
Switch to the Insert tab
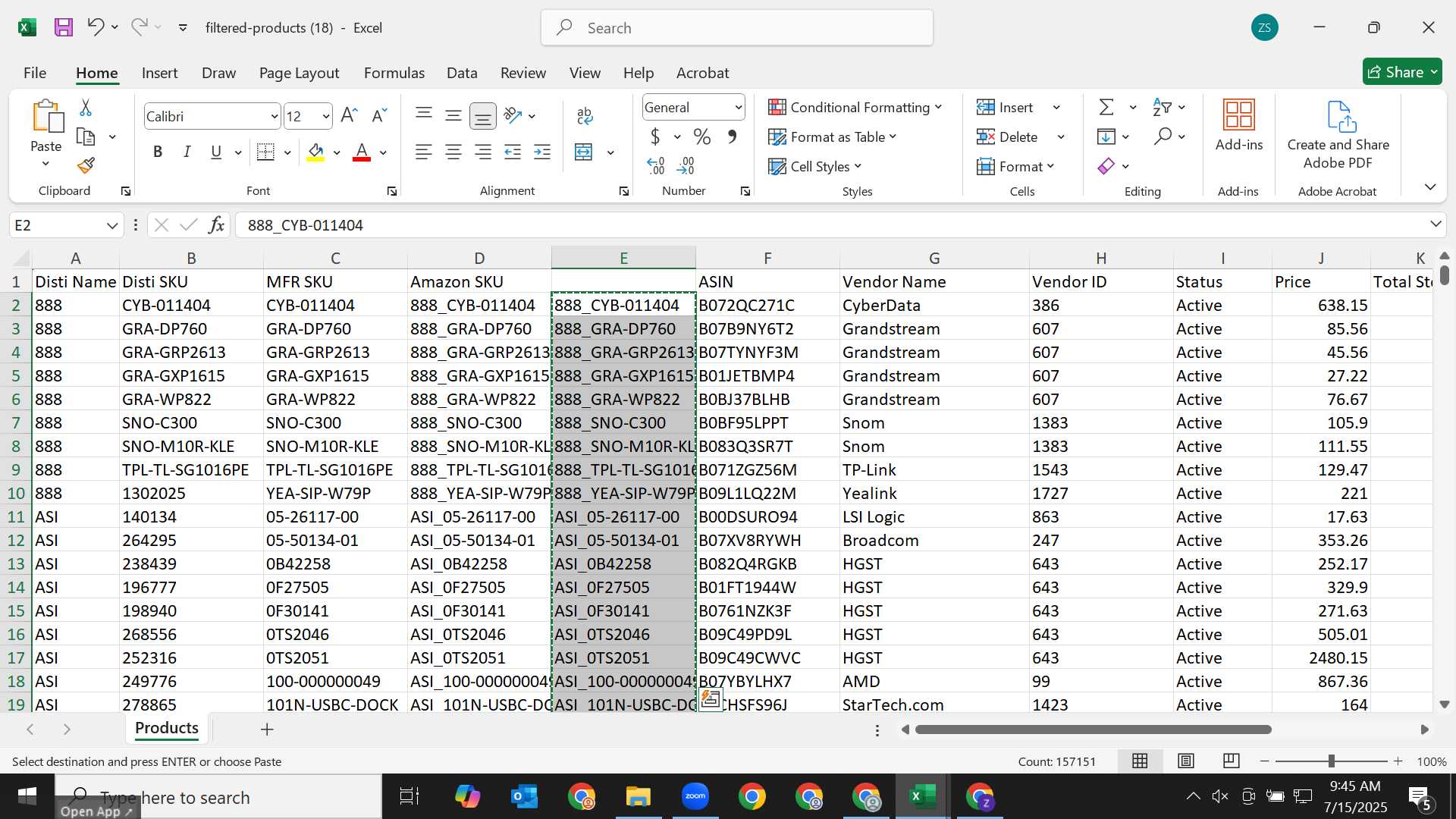click(x=159, y=73)
